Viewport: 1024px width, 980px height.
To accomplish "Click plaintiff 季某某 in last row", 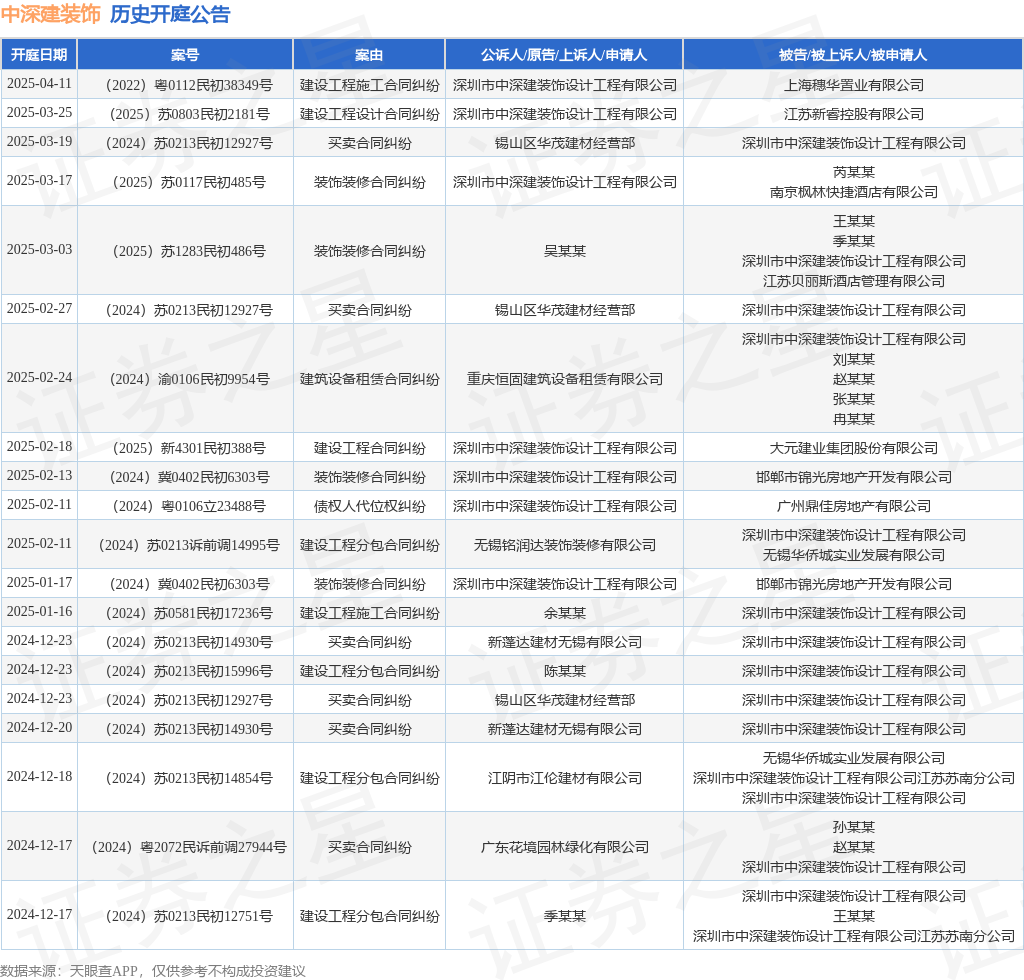I will click(565, 917).
